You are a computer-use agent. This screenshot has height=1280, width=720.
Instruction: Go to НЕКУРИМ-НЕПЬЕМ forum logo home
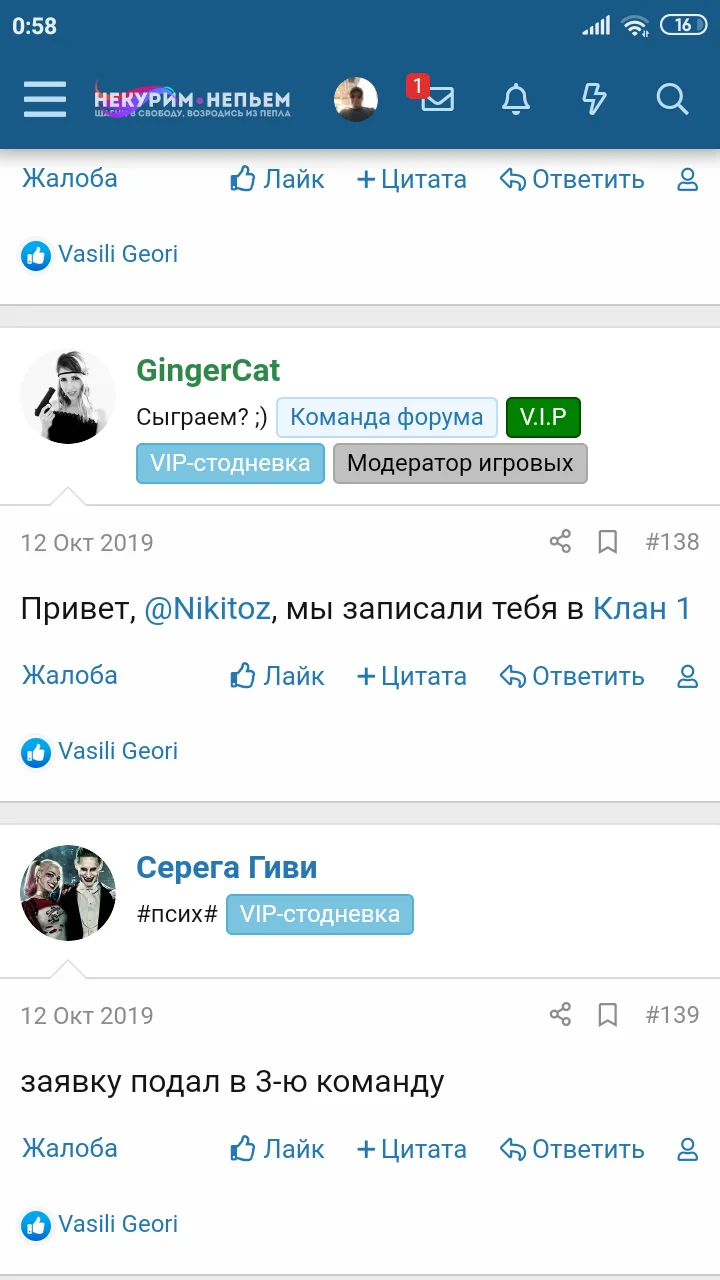pyautogui.click(x=192, y=99)
